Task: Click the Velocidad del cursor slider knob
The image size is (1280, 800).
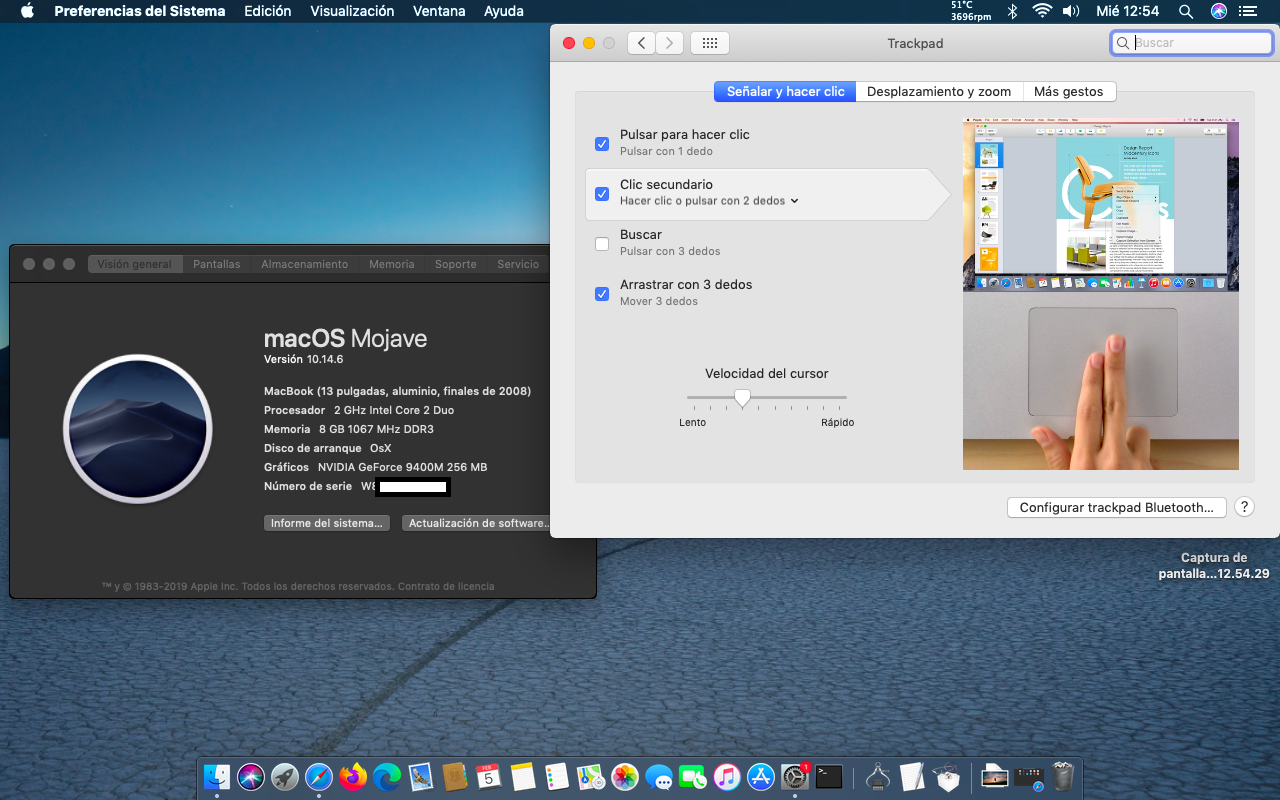Action: pos(742,398)
